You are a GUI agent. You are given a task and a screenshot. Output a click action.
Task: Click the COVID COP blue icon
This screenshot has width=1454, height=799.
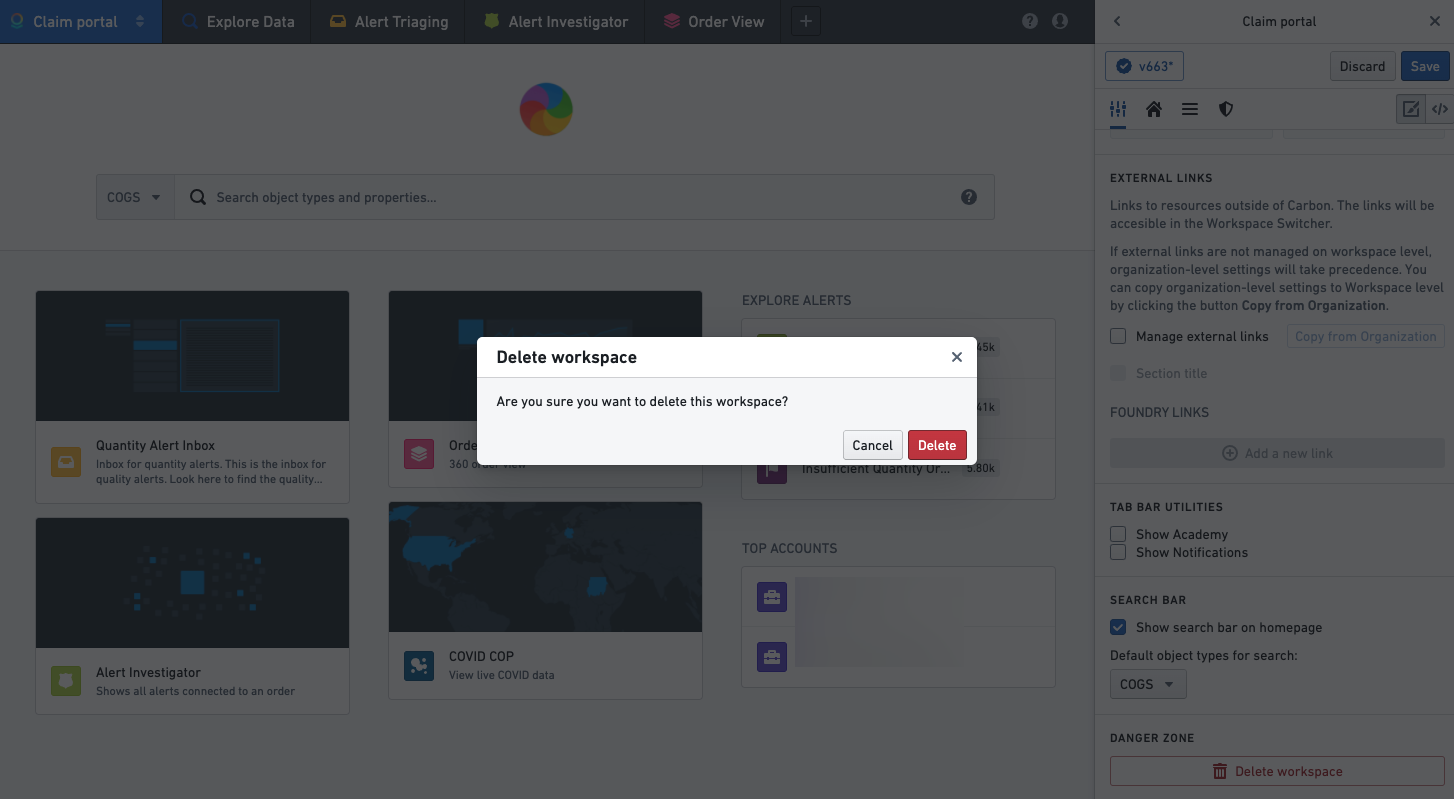tap(419, 666)
